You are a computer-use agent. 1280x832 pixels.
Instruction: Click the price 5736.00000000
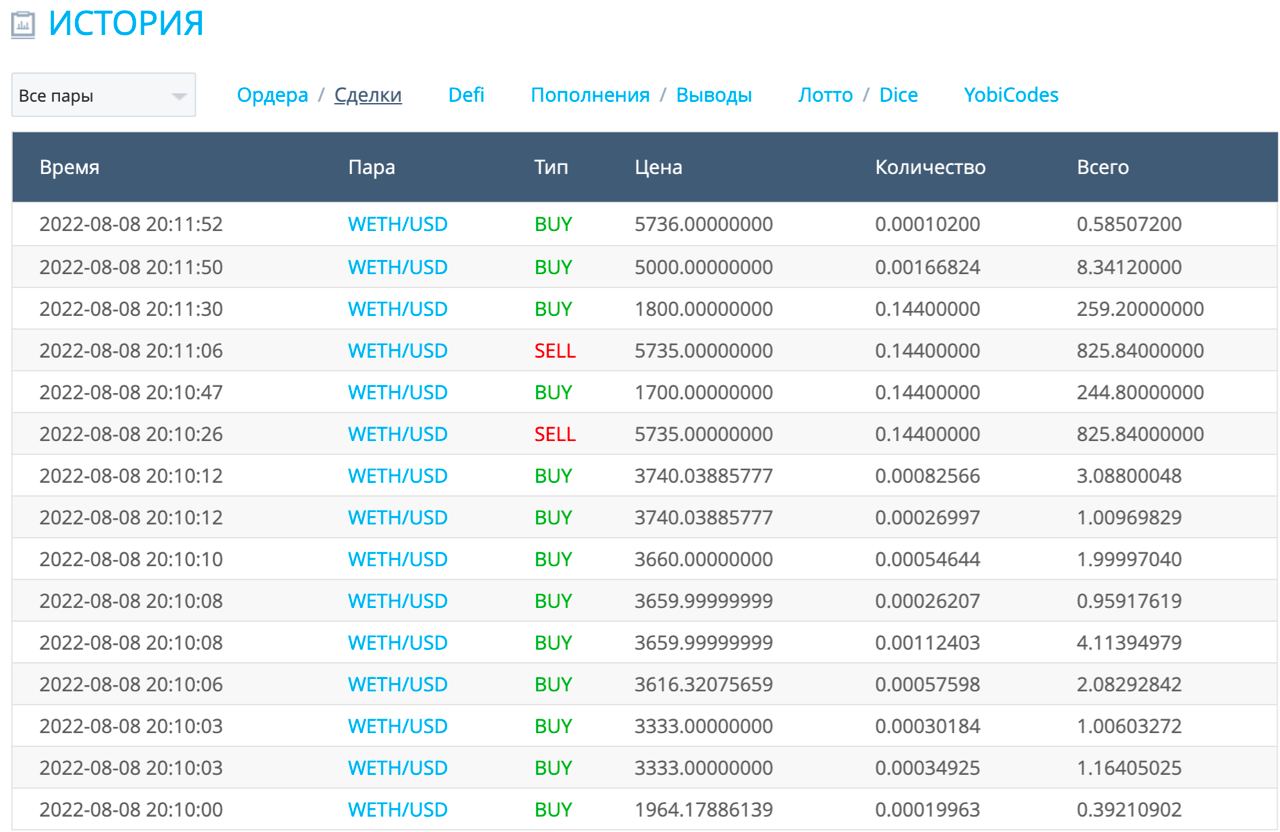pos(704,224)
